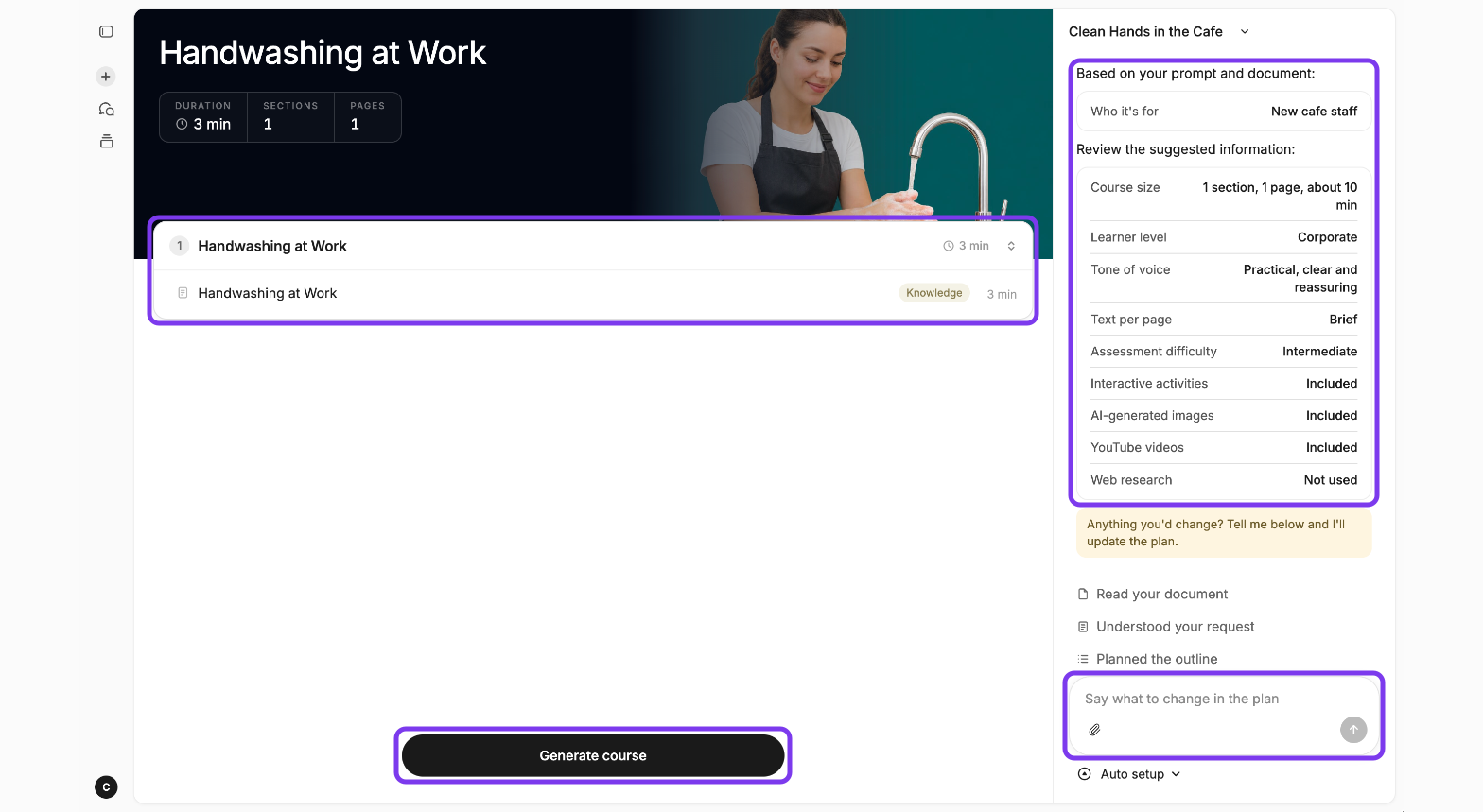Click the Pages count stat
The height and width of the screenshot is (812, 1483).
click(368, 117)
